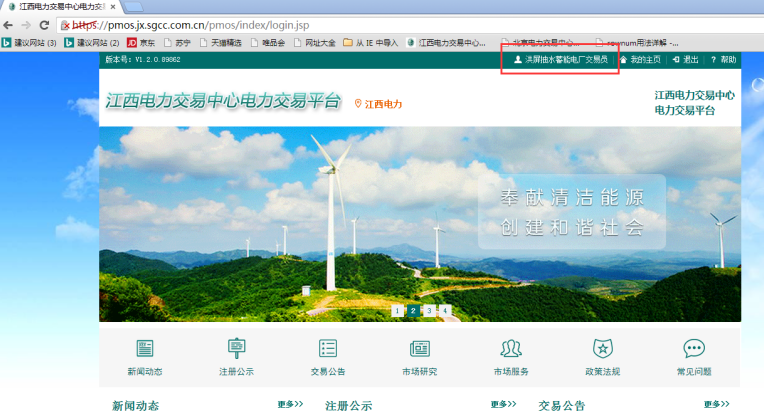Select the 交易公告 list icon
Image resolution: width=764 pixels, height=415 pixels.
coord(328,348)
